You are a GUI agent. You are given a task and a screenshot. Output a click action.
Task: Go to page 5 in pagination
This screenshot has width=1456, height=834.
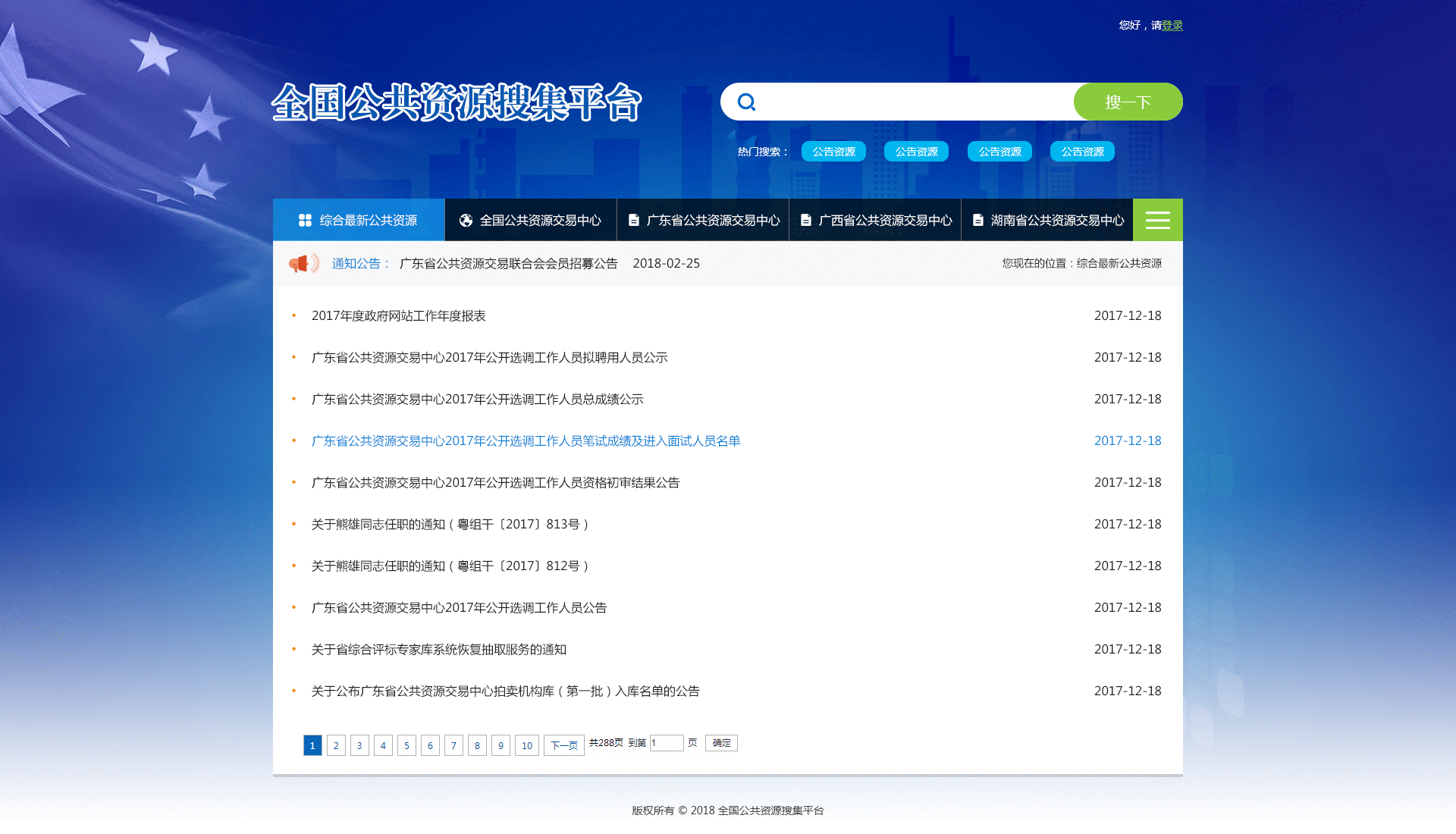point(406,745)
